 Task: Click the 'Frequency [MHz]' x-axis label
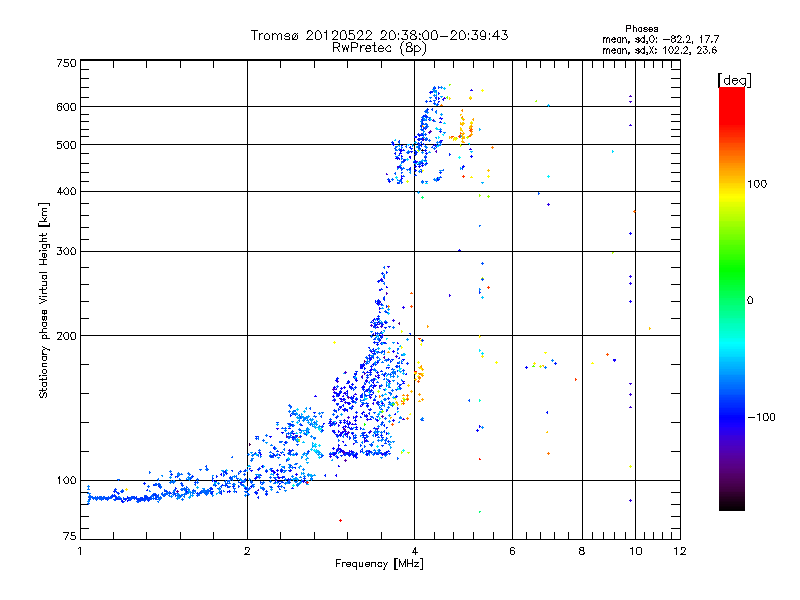pyautogui.click(x=379, y=564)
